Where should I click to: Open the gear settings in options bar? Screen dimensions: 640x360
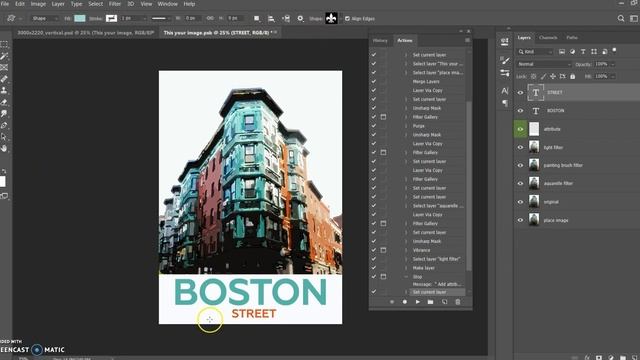pyautogui.click(x=300, y=18)
